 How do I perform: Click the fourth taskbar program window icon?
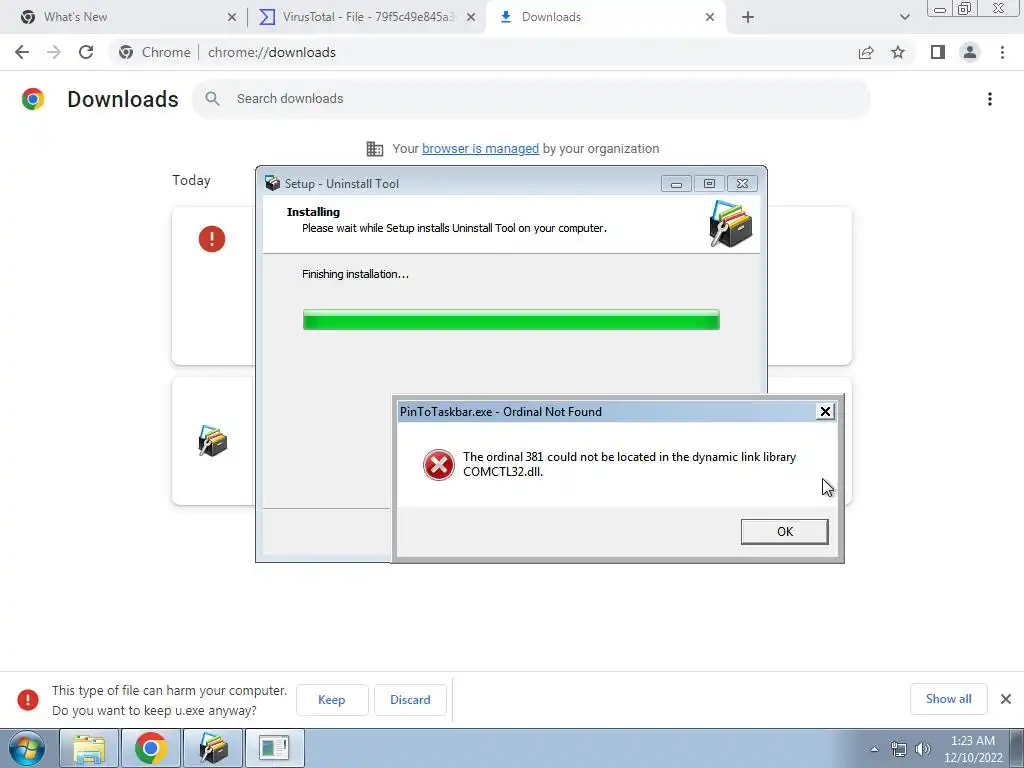tap(274, 748)
